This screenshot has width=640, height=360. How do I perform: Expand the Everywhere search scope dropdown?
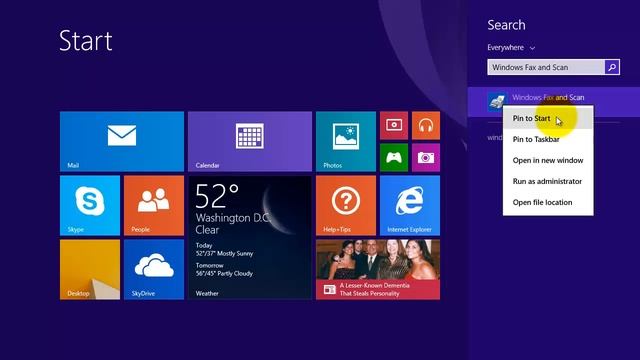pyautogui.click(x=511, y=48)
